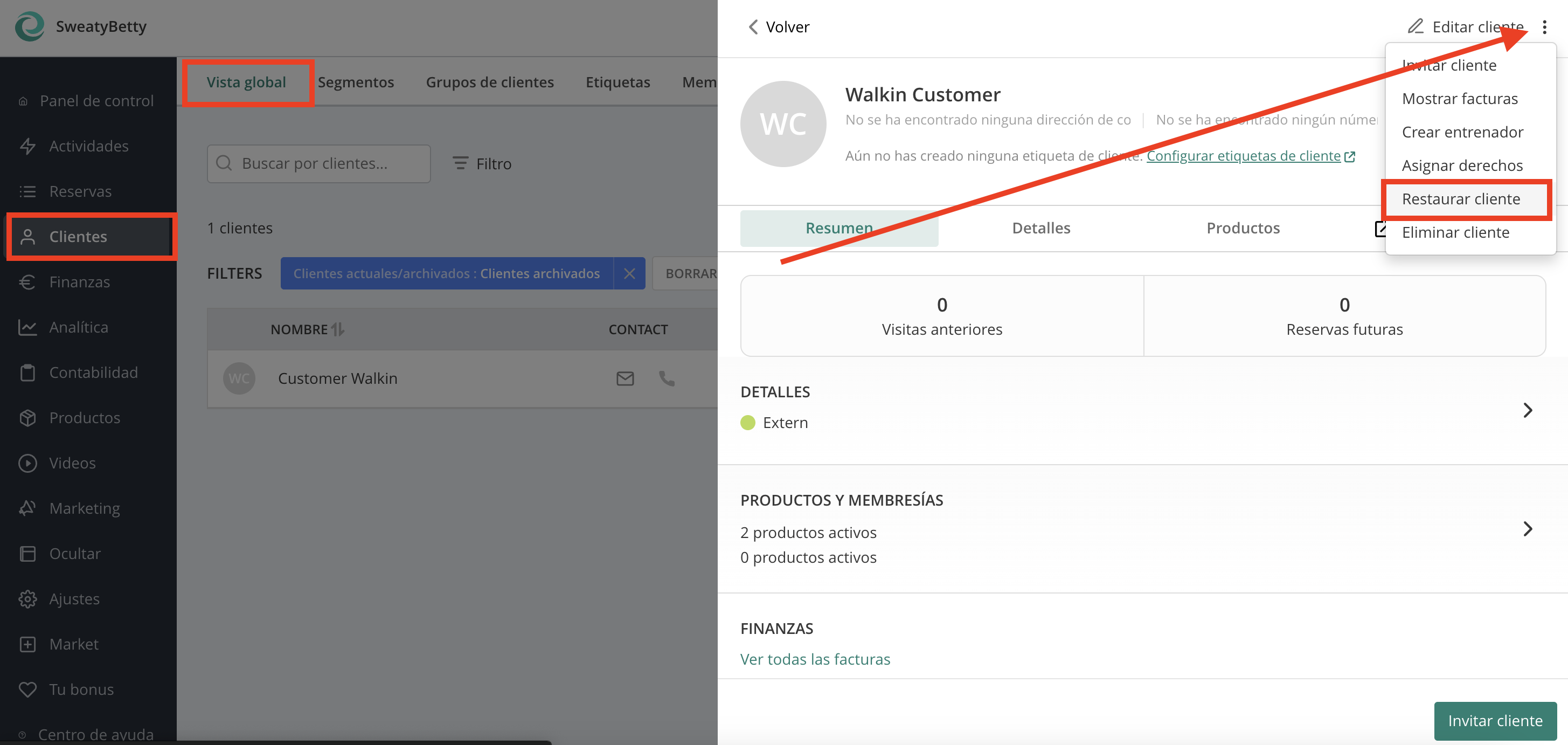
Task: Open the Productos tab in client panel
Action: click(1243, 228)
